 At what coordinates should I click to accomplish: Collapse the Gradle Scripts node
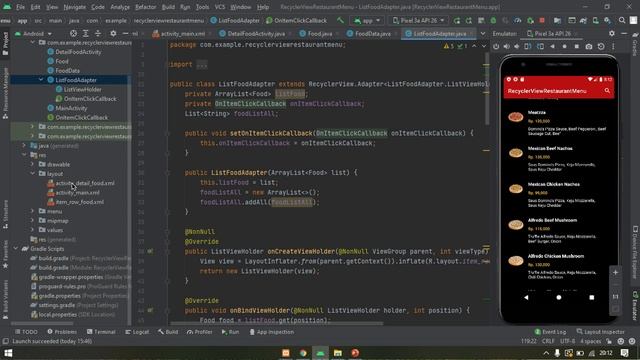[x=16, y=249]
